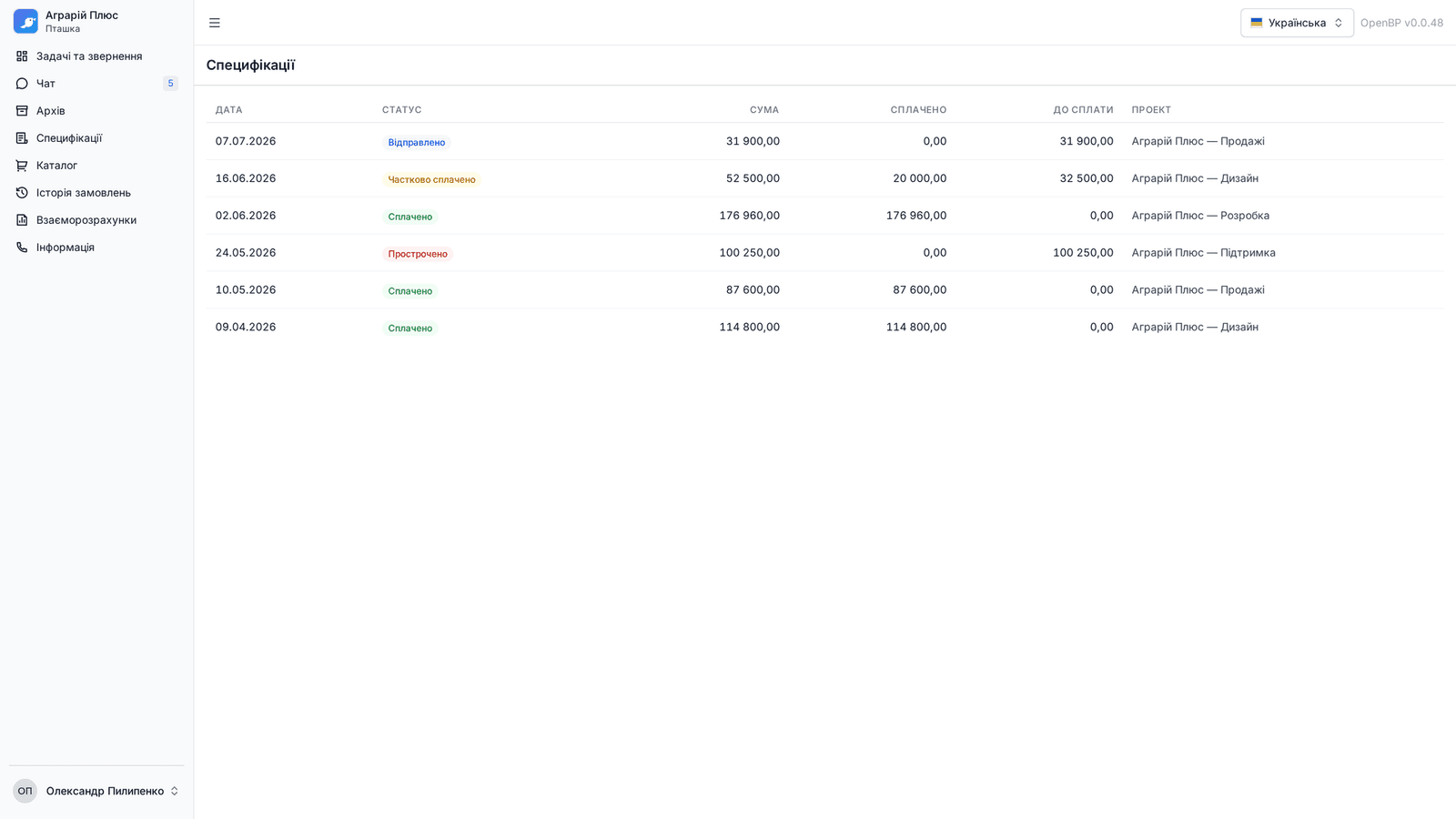Click the СУМА column header
Image resolution: width=1456 pixels, height=819 pixels.
[x=764, y=110]
